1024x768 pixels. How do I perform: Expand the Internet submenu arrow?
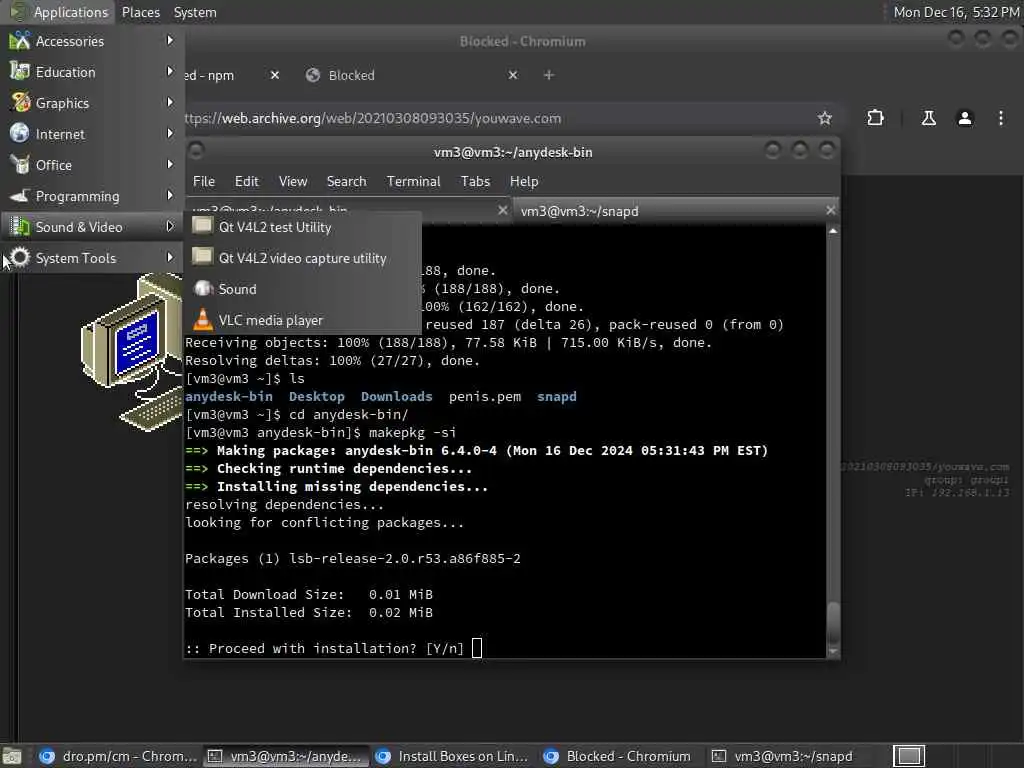170,133
